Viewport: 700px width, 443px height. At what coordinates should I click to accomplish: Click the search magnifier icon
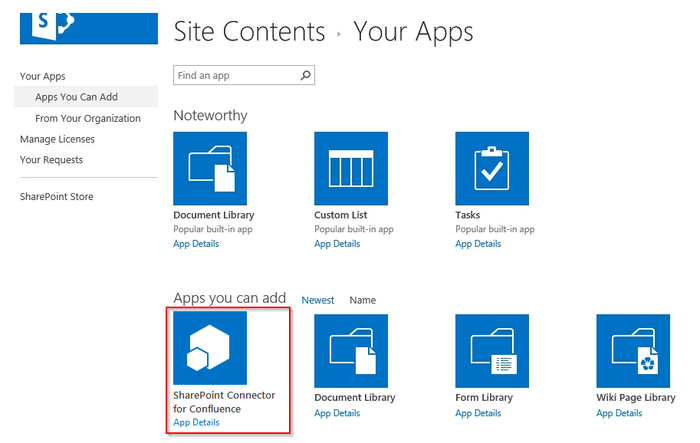pyautogui.click(x=306, y=75)
